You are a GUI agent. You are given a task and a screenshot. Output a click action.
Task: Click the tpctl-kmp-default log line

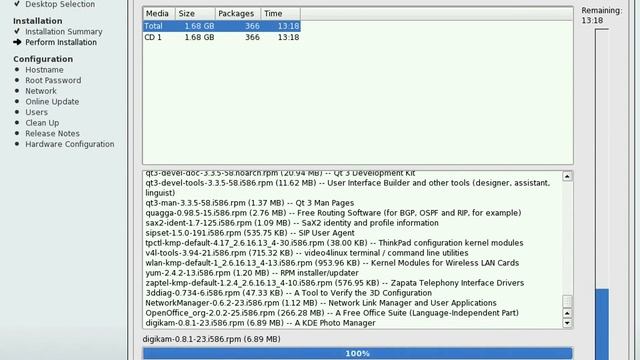pos(334,243)
